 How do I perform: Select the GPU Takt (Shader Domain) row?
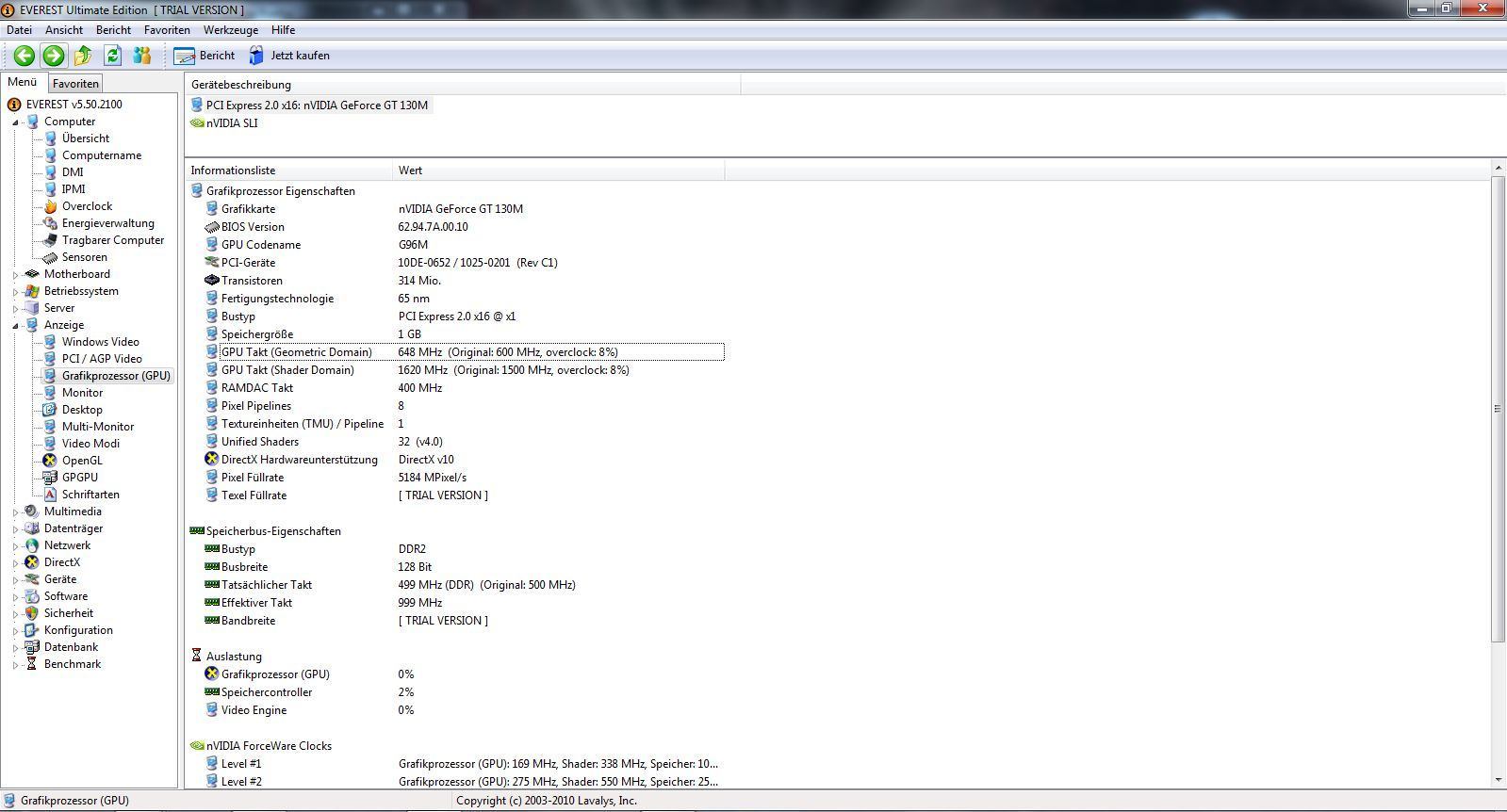[x=456, y=370]
